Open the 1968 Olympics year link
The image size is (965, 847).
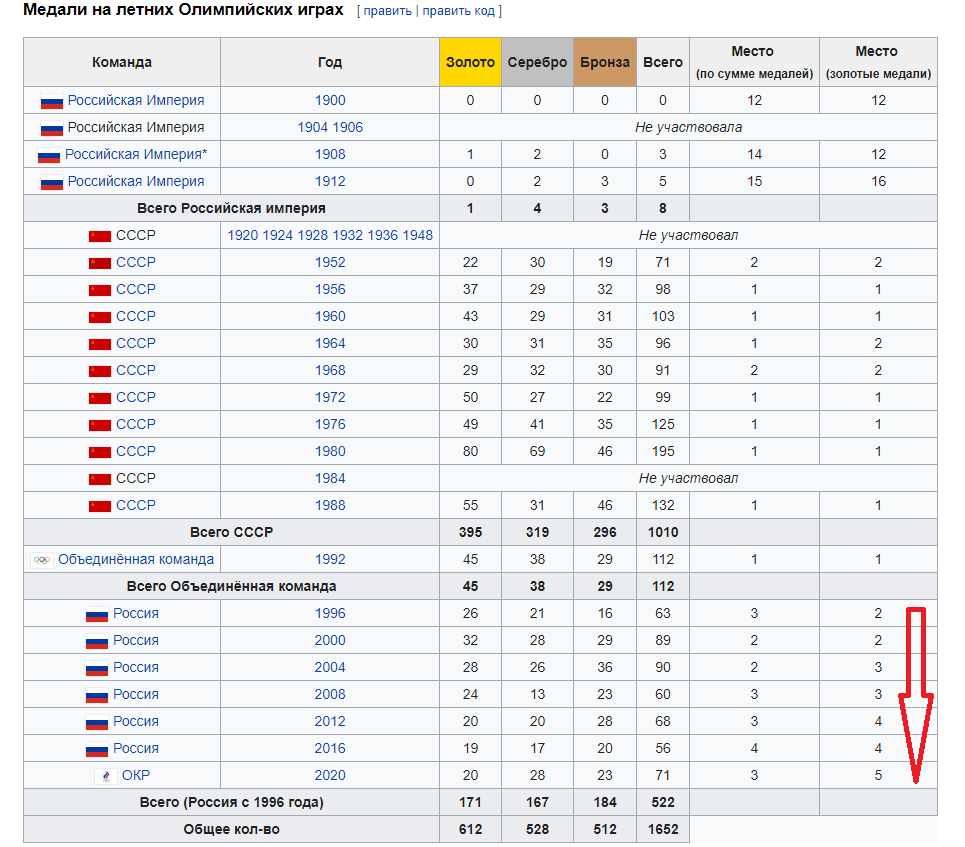[x=330, y=371]
